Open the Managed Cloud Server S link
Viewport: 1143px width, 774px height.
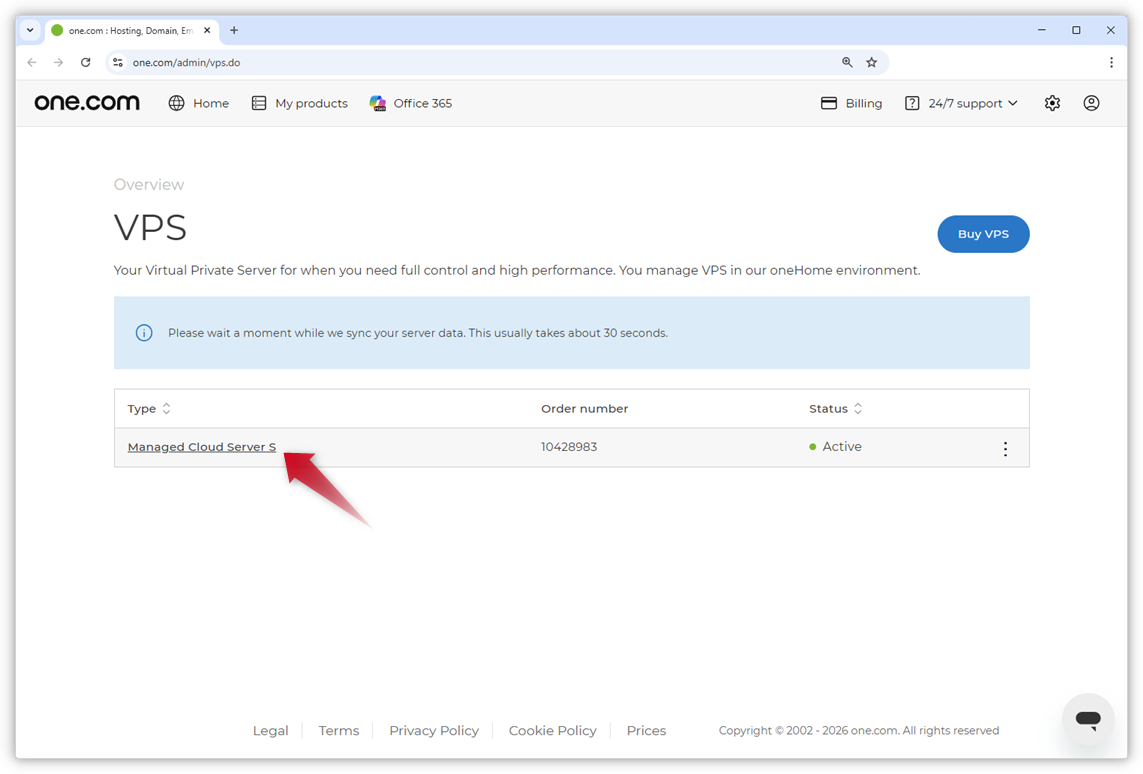click(x=201, y=446)
